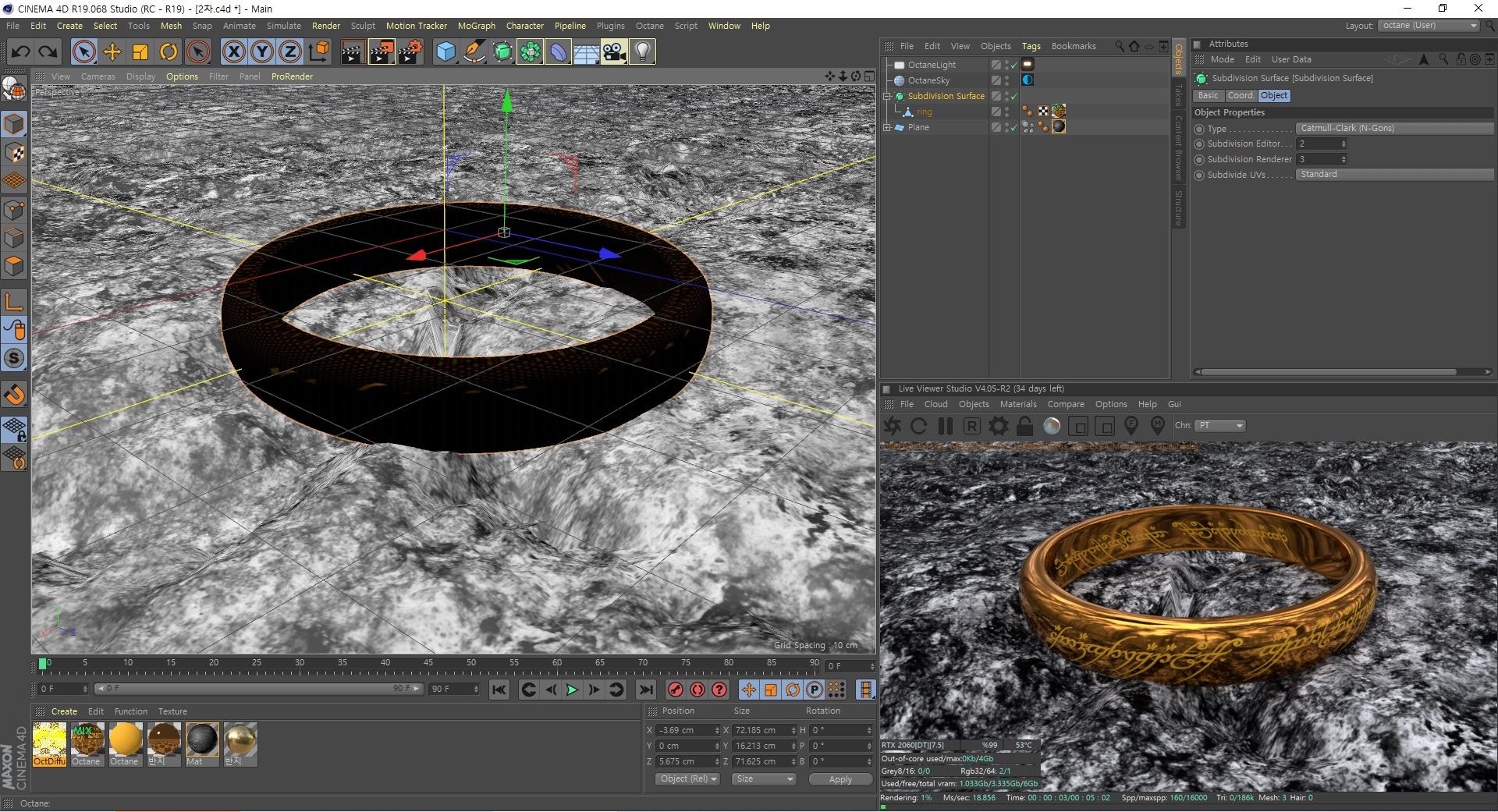This screenshot has width=1498, height=812.
Task: Add a Cube primitive object
Action: [445, 52]
